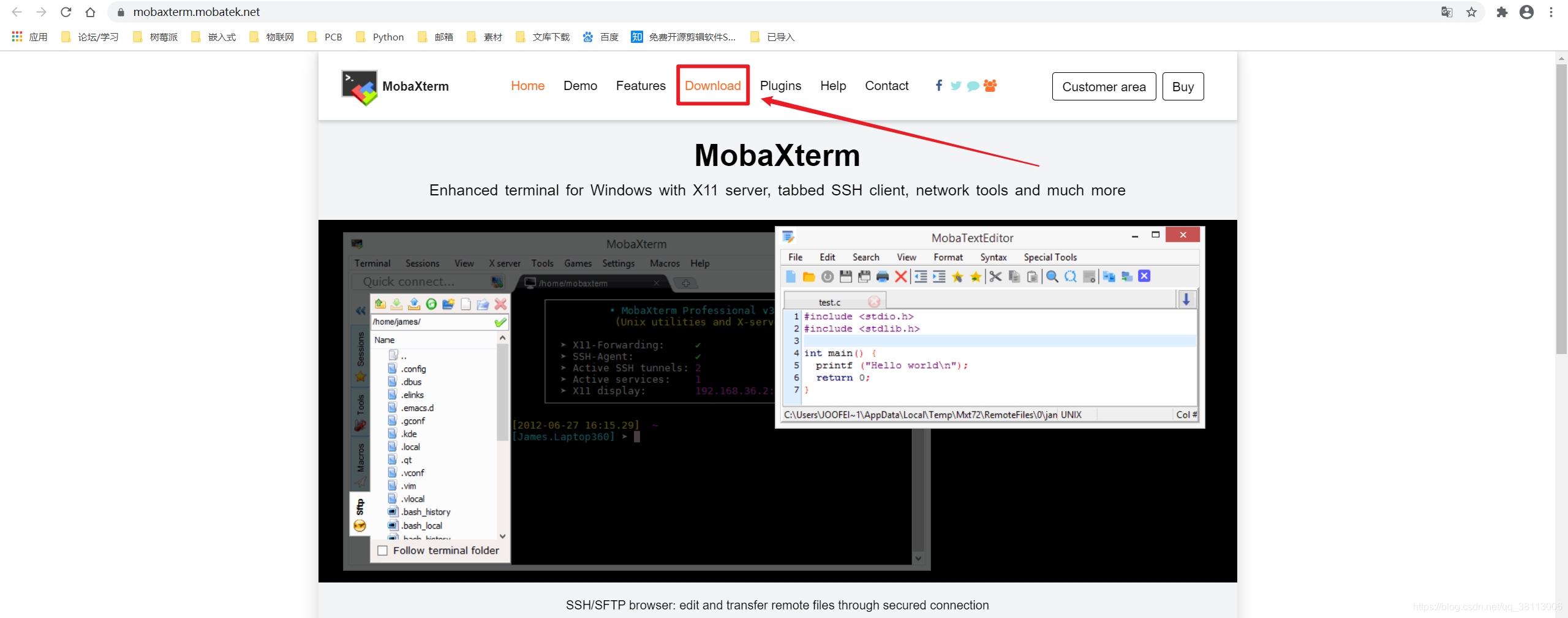Open the 百度 bookmark
Viewport: 1568px width, 618px height.
[601, 37]
